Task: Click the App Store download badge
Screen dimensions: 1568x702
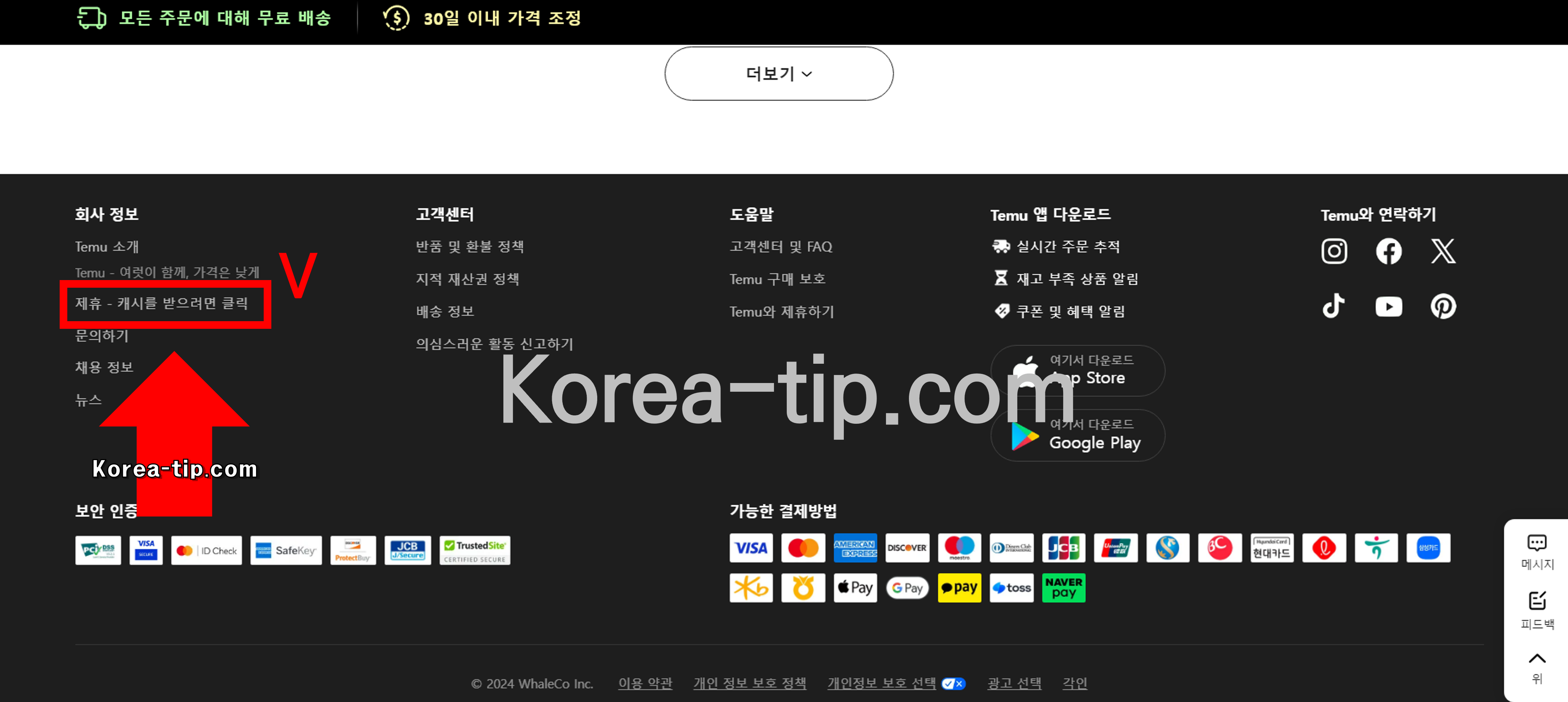Action: 1077,370
